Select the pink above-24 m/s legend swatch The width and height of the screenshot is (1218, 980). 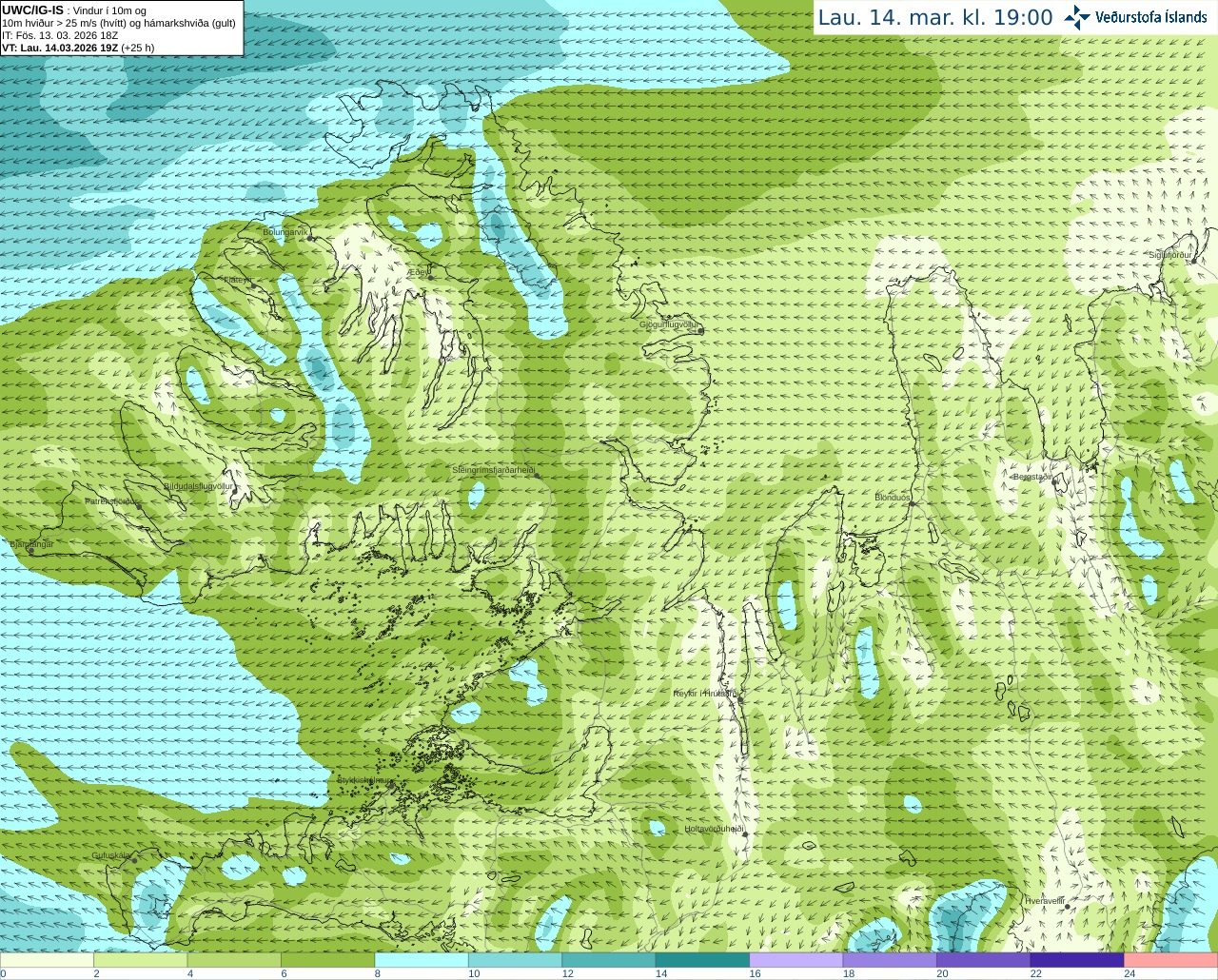pyautogui.click(x=1171, y=960)
